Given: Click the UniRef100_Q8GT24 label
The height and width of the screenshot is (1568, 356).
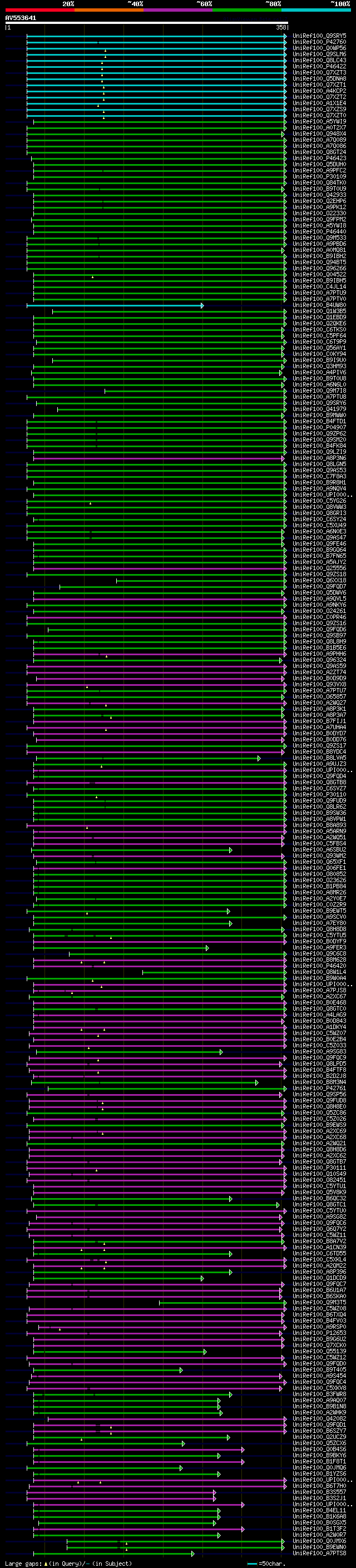Looking at the screenshot, I should click(319, 152).
